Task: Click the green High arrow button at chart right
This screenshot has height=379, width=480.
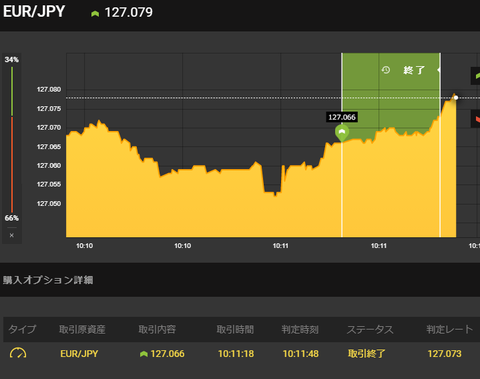Action: click(x=476, y=76)
